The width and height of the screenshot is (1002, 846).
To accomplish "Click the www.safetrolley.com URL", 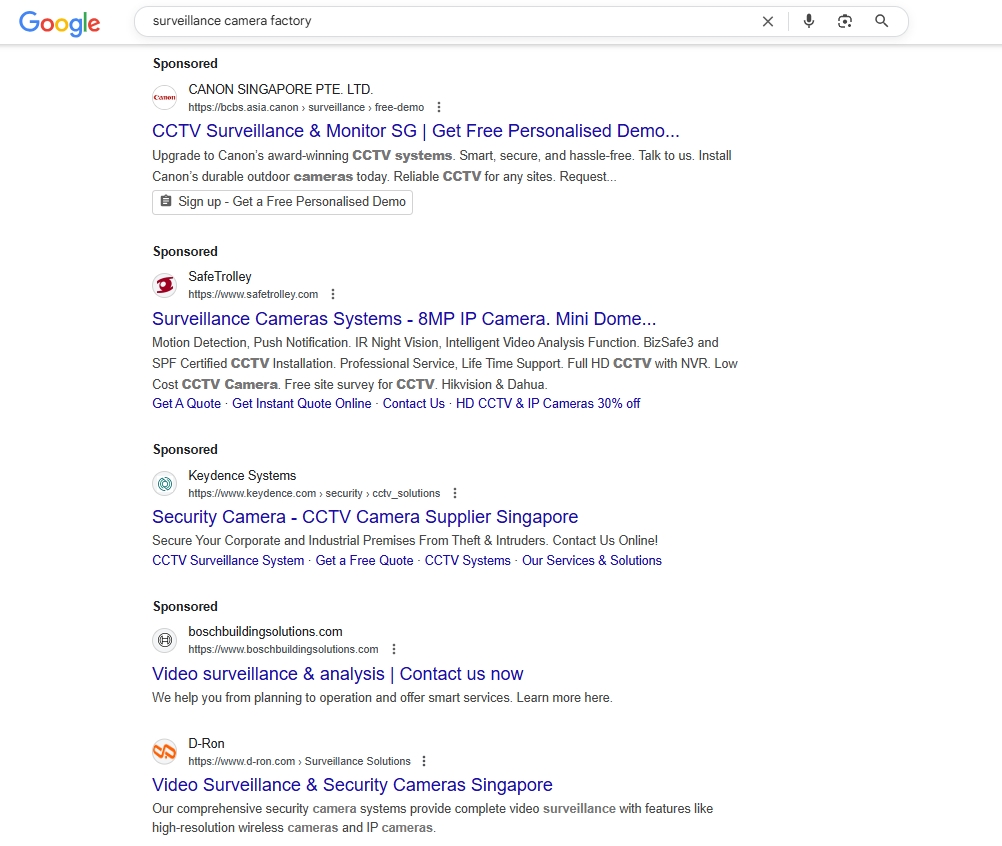I will (253, 294).
